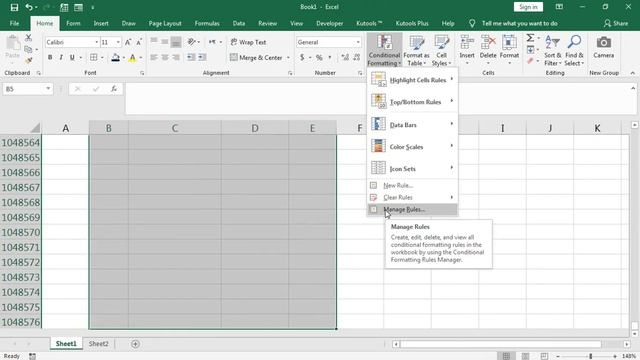Click the AutoSum sigma icon
The width and height of the screenshot is (640, 360).
[530, 38]
